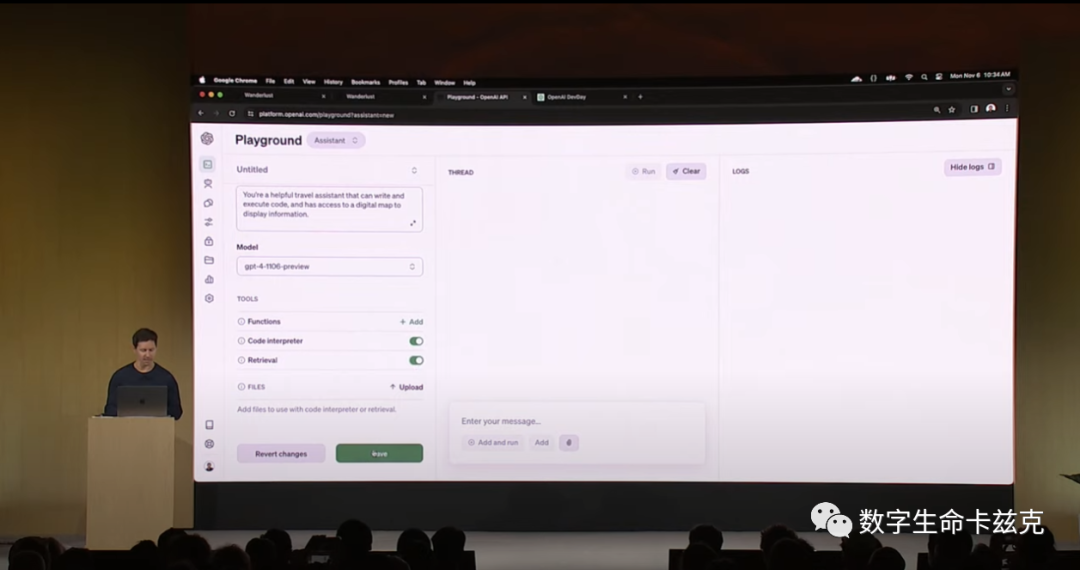
Task: Close the Playground - OpenAI API tab
Action: (x=525, y=97)
